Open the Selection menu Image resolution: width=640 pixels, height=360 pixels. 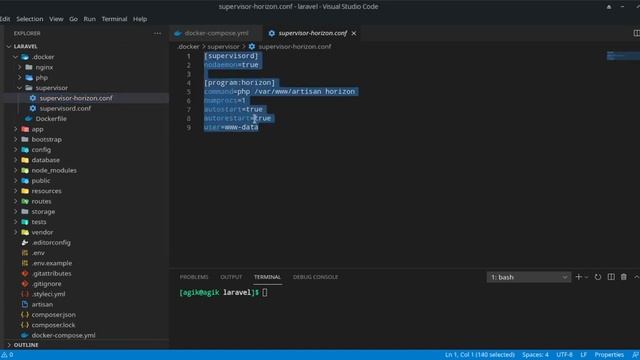[29, 19]
